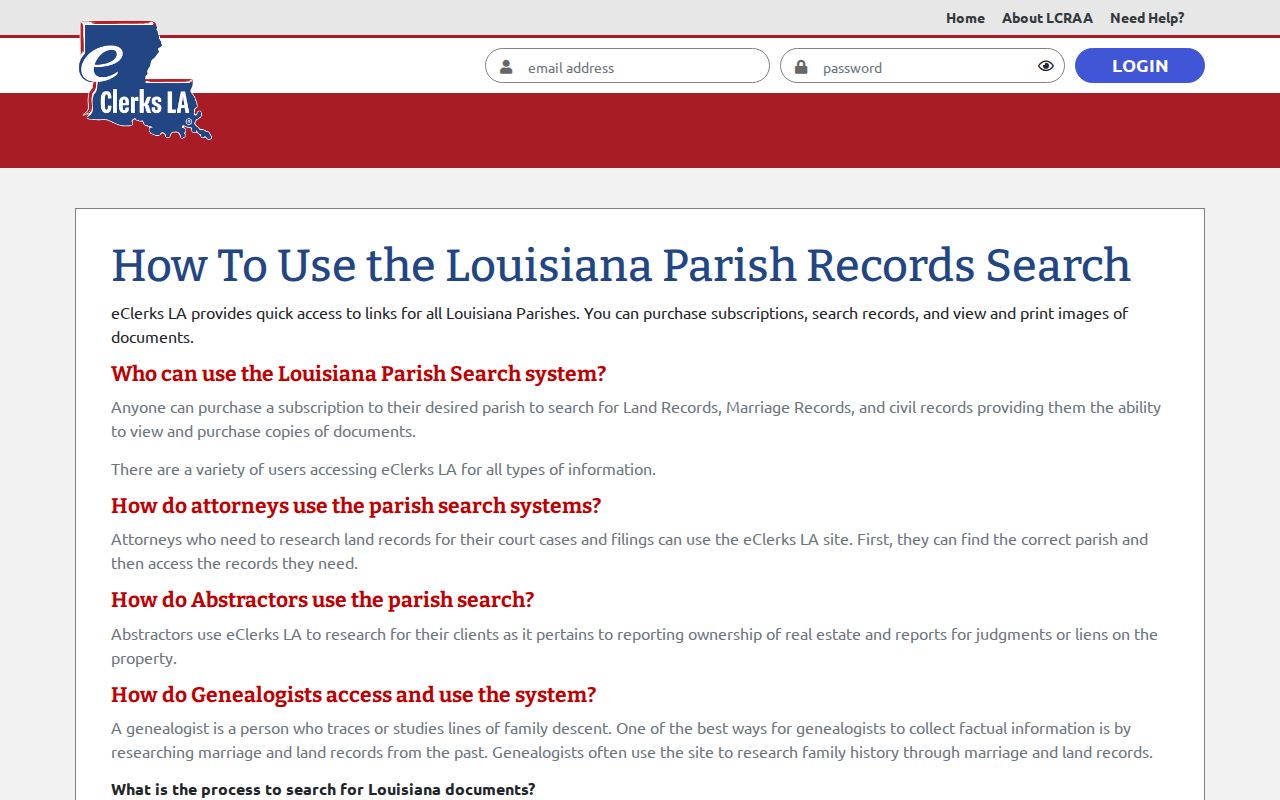Viewport: 1280px width, 800px height.
Task: Click heading "How do attorneys use the parish search systems?"
Action: (x=356, y=506)
